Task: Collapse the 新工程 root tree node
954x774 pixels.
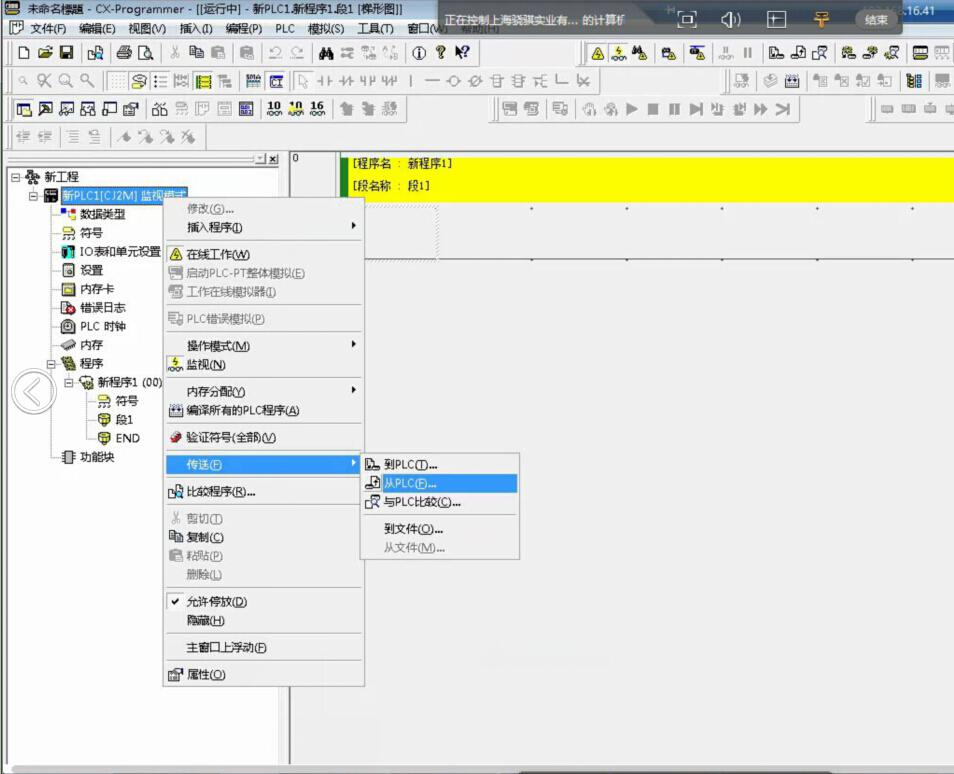Action: point(15,177)
